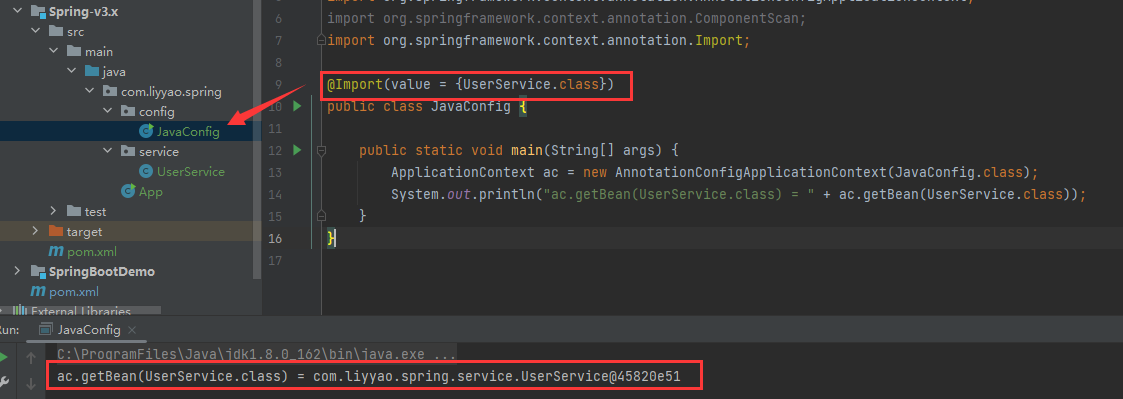Open JavaConfig class in project tree
The width and height of the screenshot is (1123, 399).
click(188, 132)
